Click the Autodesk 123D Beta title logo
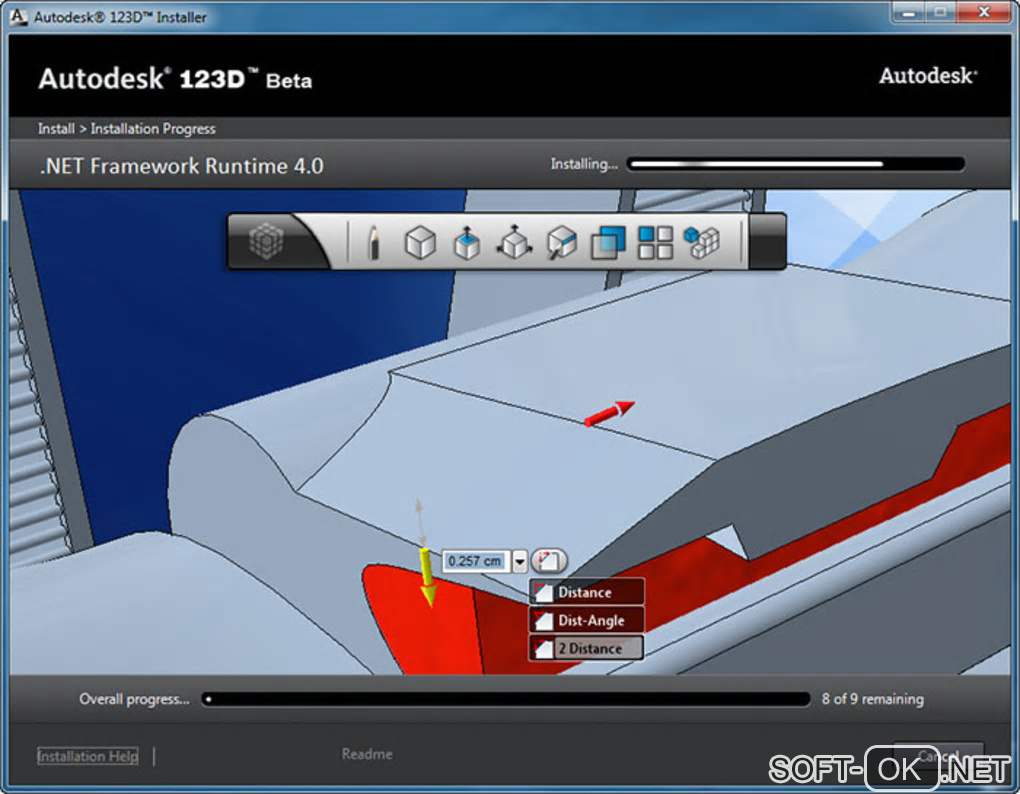The image size is (1020, 794). pyautogui.click(x=175, y=79)
